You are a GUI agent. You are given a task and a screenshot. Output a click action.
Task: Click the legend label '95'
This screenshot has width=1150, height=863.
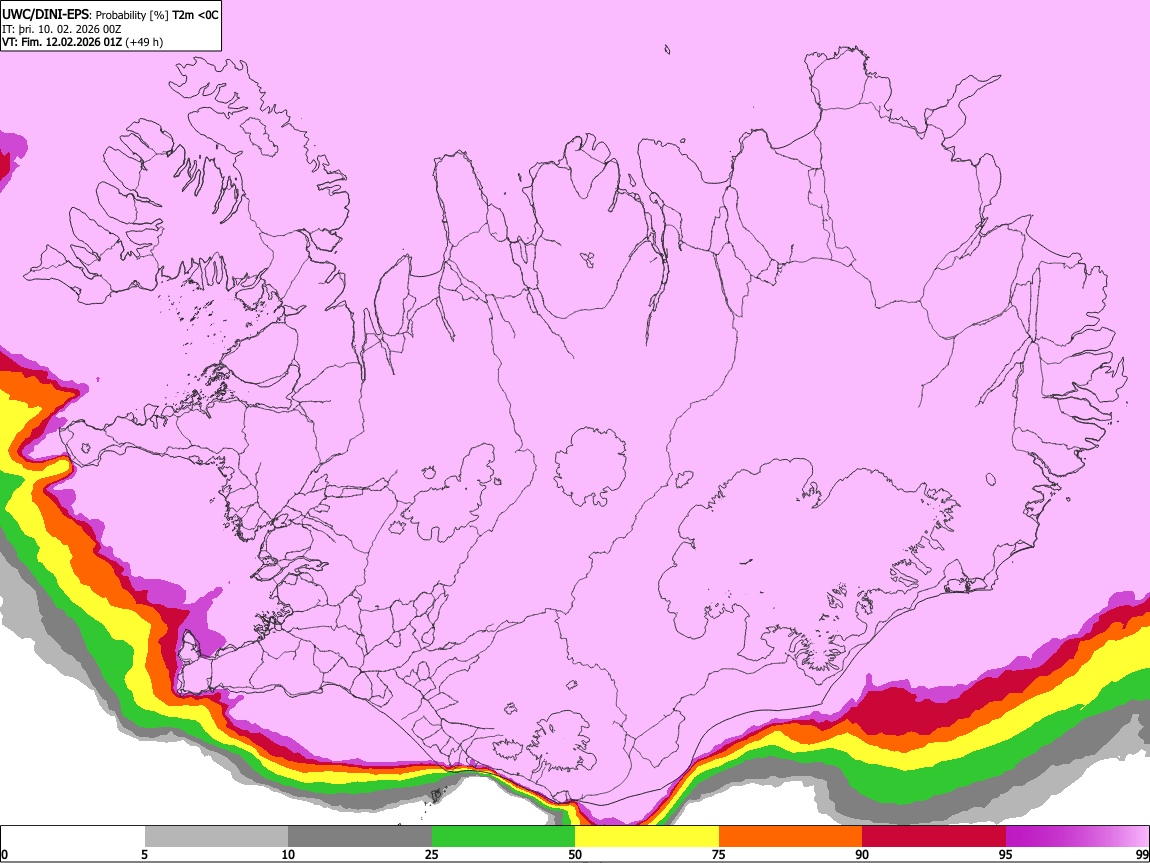coord(1006,854)
